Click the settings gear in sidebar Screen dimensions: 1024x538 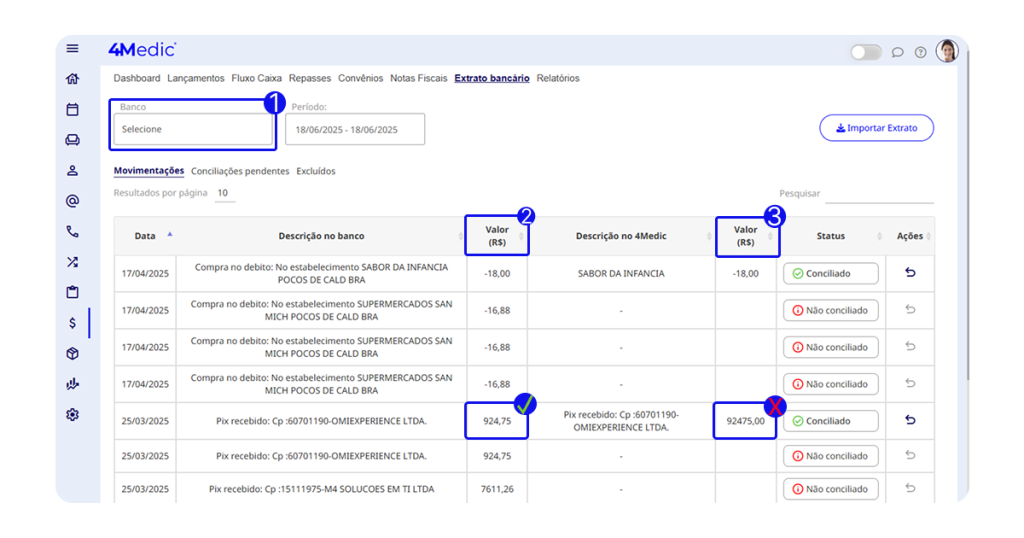point(72,415)
